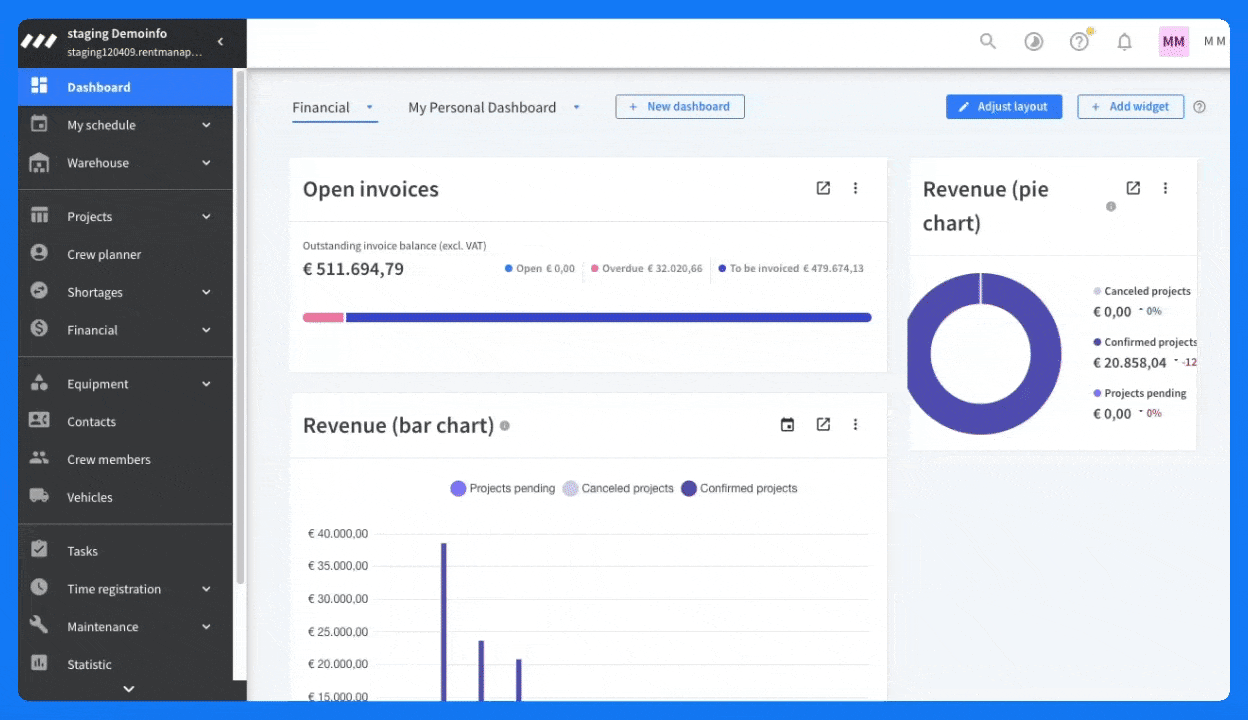Open the help question mark icon in top bar
The height and width of the screenshot is (720, 1248).
coord(1079,41)
